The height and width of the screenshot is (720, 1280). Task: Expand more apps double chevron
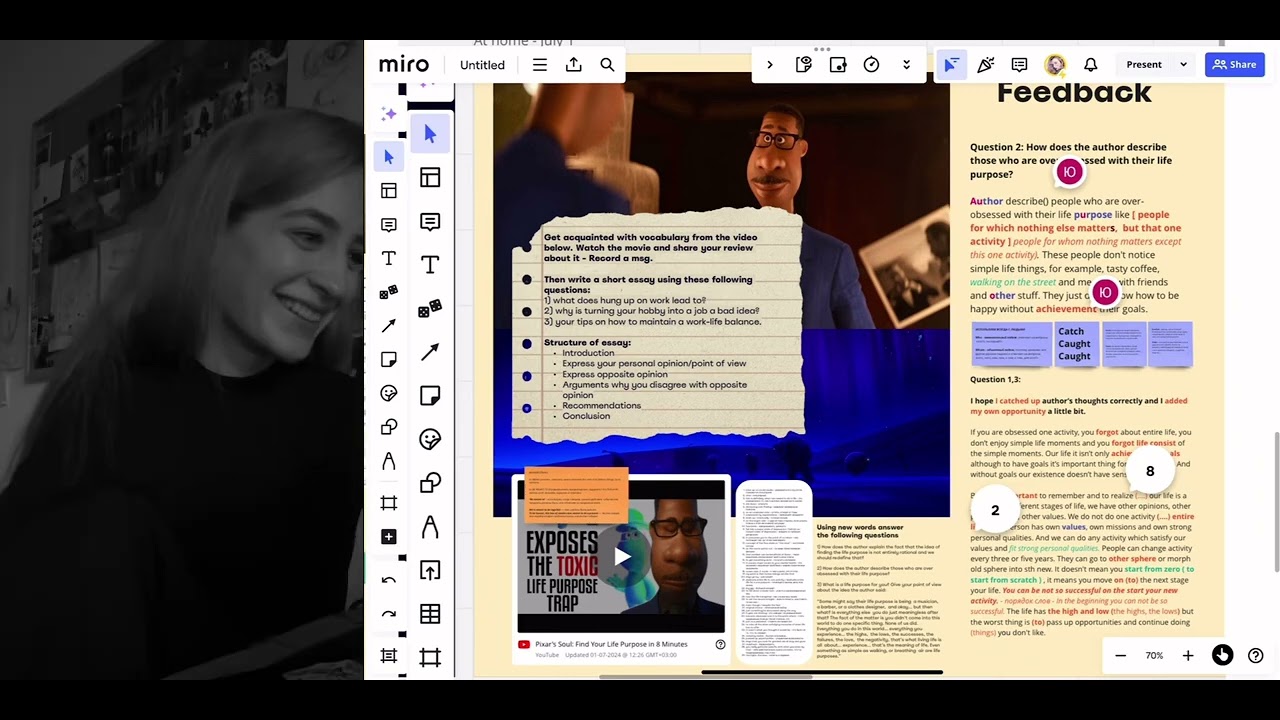coord(907,65)
